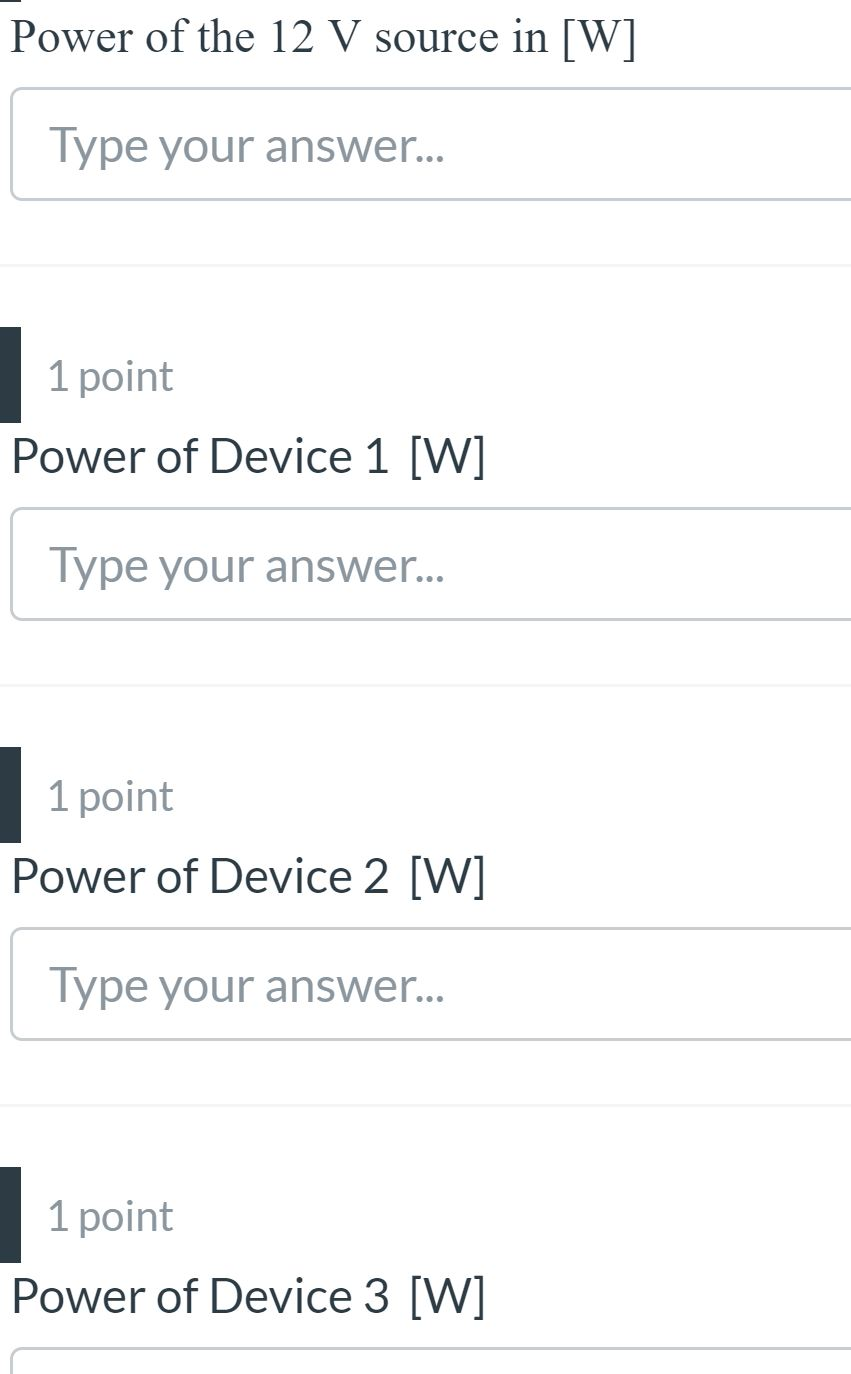
Task: Click the '1 point' label above Device 1
Action: 109,376
